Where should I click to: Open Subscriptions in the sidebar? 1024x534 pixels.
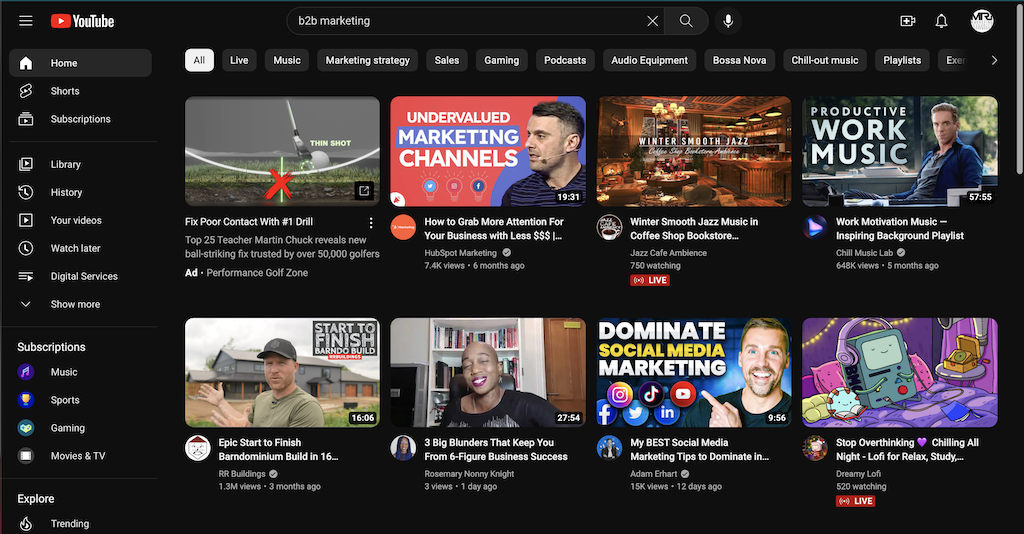(x=80, y=119)
